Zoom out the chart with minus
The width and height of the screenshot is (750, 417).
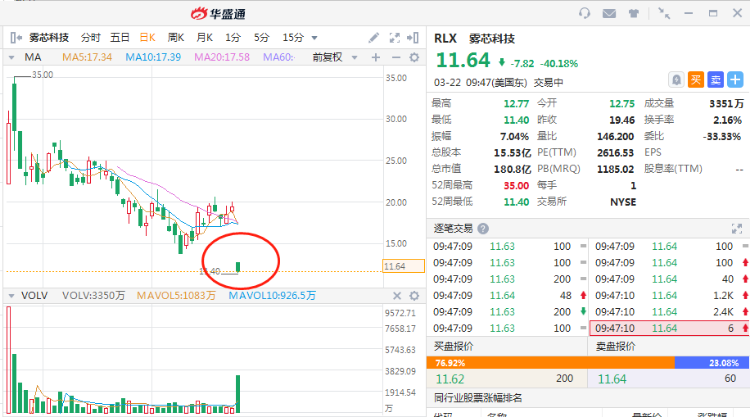pyautogui.click(x=396, y=57)
